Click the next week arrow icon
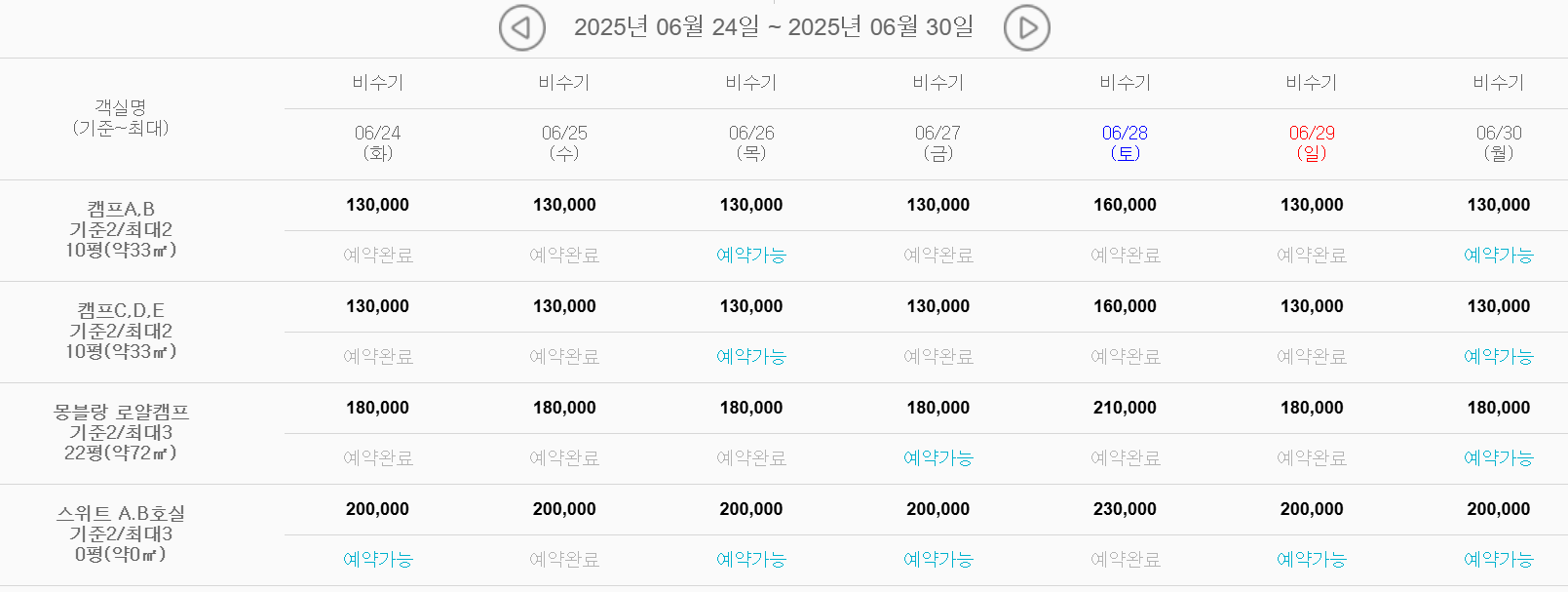 (1026, 27)
